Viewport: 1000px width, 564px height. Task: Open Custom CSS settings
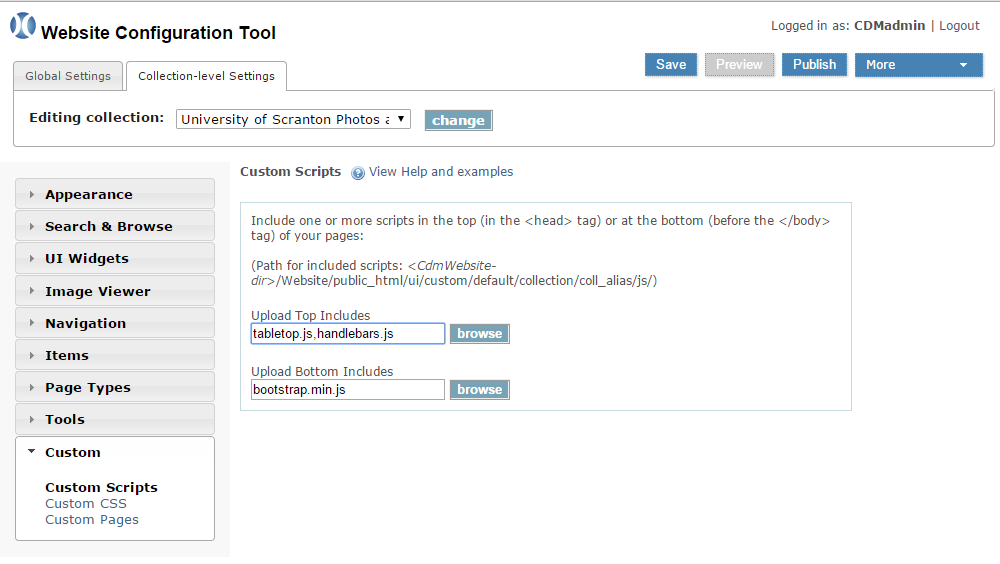86,503
